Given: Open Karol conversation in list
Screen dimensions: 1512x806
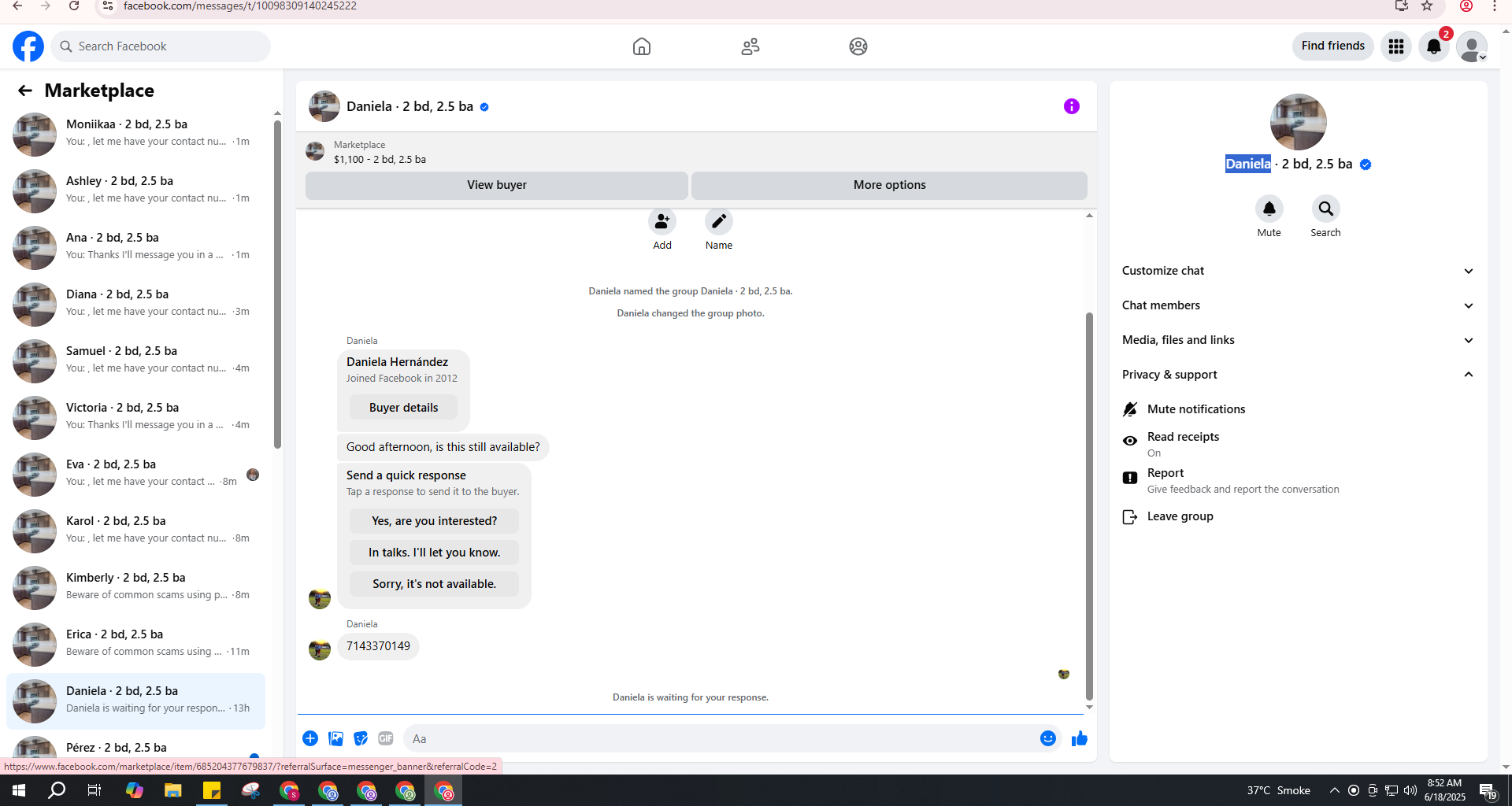Looking at the screenshot, I should [136, 531].
